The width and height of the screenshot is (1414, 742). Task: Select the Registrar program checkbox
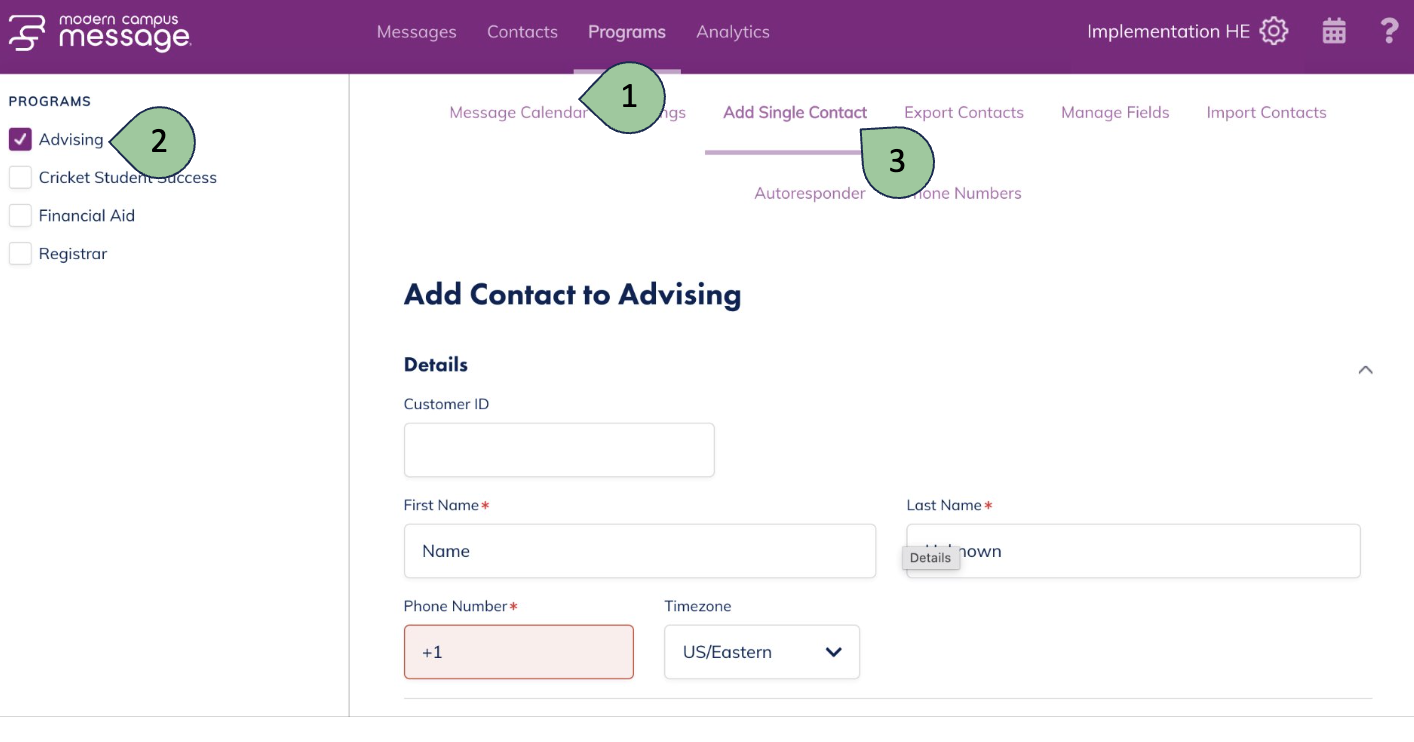[x=20, y=254]
